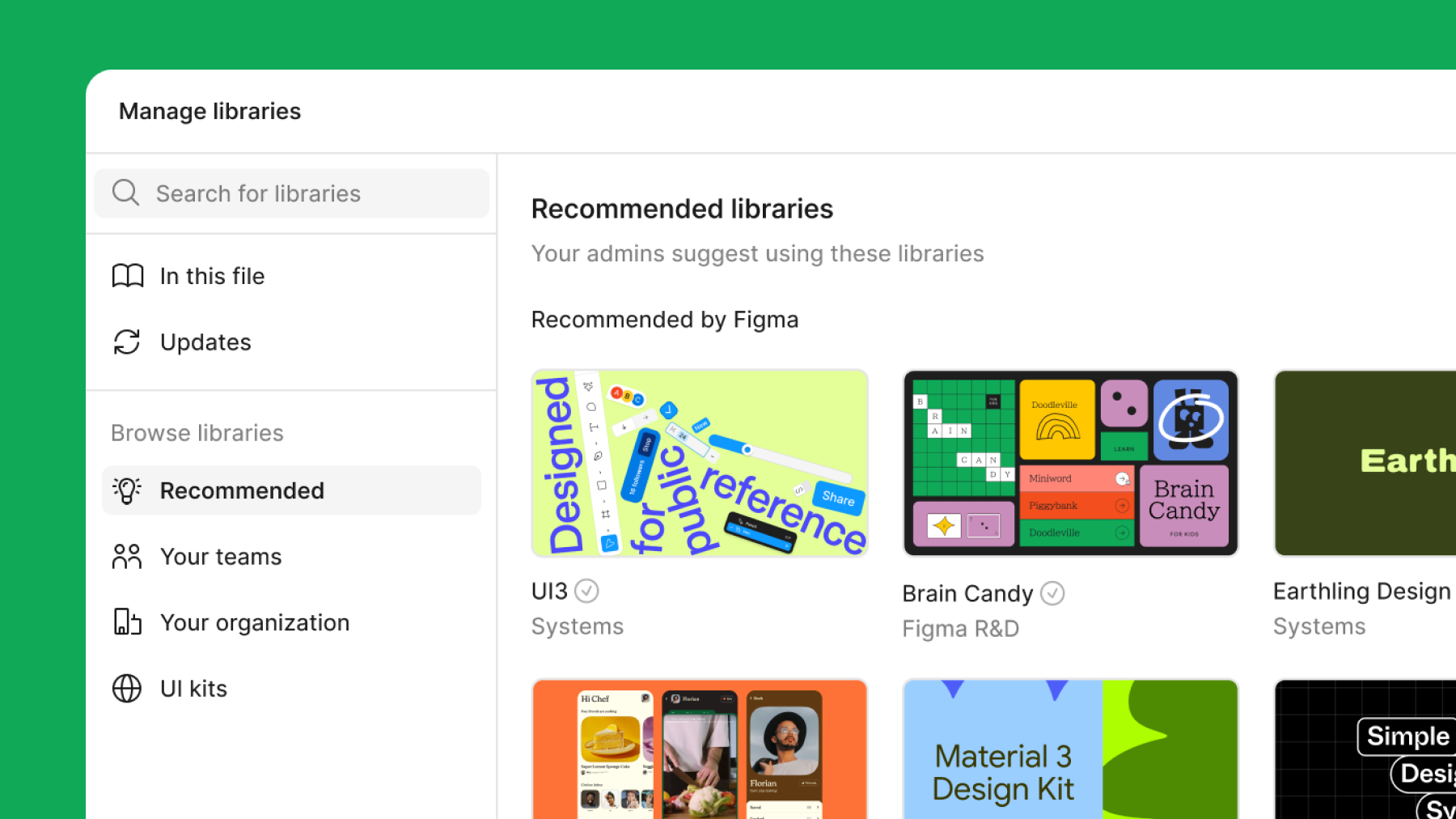
Task: Click the verified checkmark badge beside UI3
Action: (586, 591)
